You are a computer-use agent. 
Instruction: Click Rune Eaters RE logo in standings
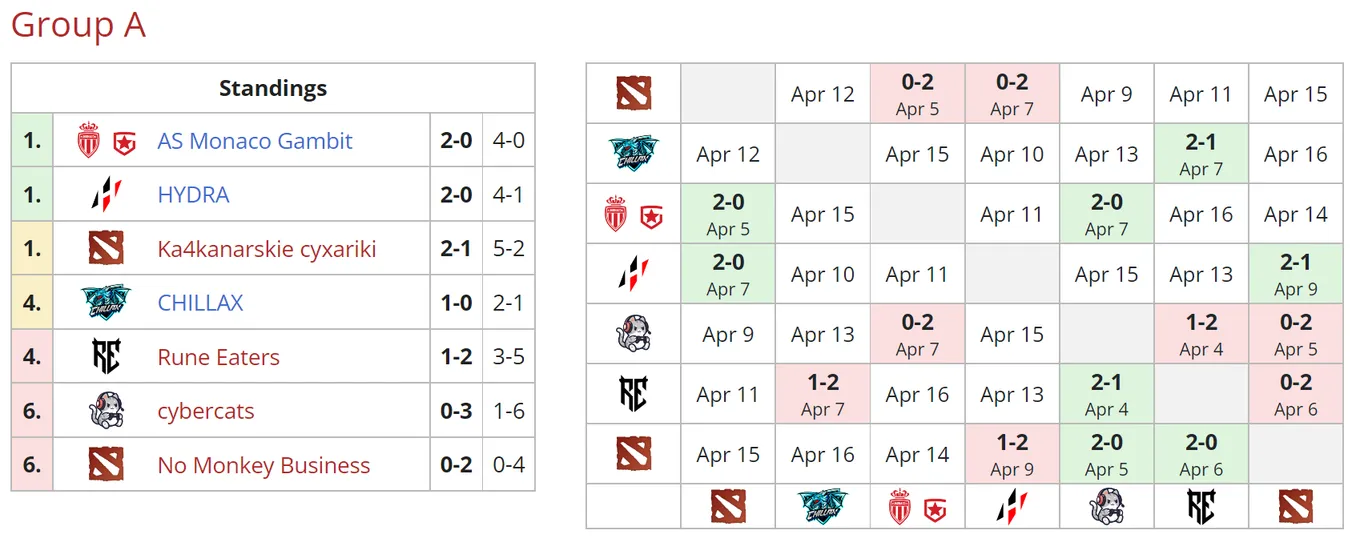click(106, 357)
